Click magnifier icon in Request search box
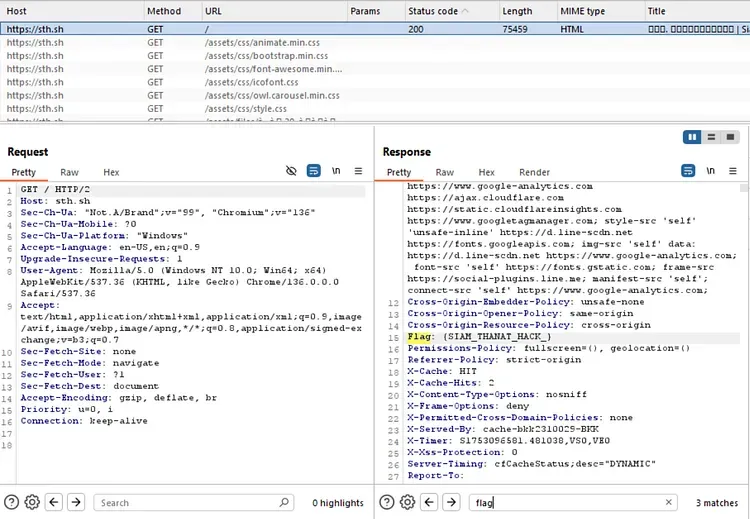This screenshot has height=519, width=750. pyautogui.click(x=284, y=502)
